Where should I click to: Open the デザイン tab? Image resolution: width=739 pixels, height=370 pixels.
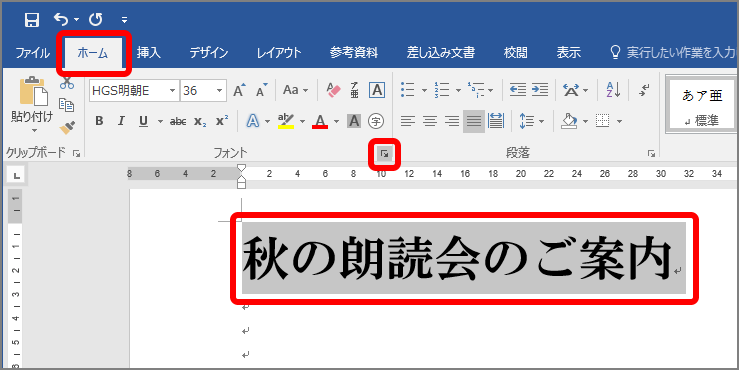[209, 52]
